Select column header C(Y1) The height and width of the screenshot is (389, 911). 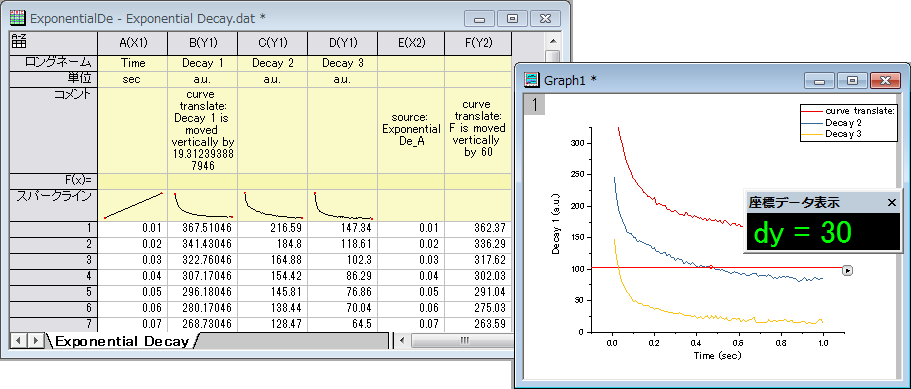[x=272, y=43]
